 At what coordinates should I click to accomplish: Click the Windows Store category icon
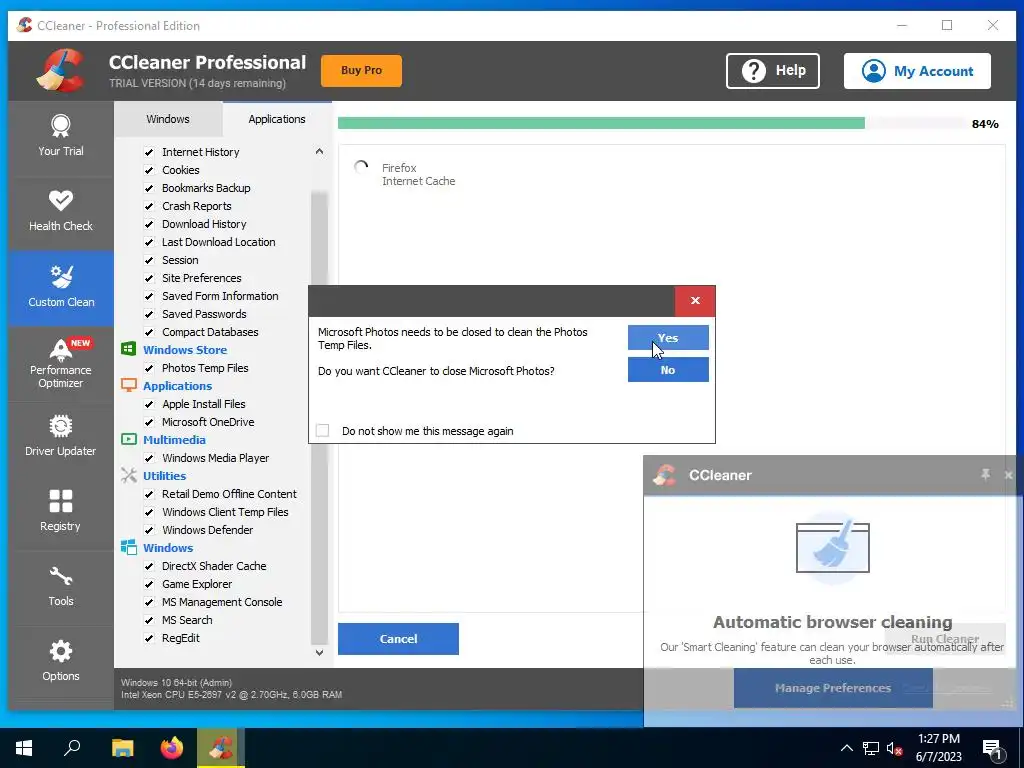tap(129, 349)
